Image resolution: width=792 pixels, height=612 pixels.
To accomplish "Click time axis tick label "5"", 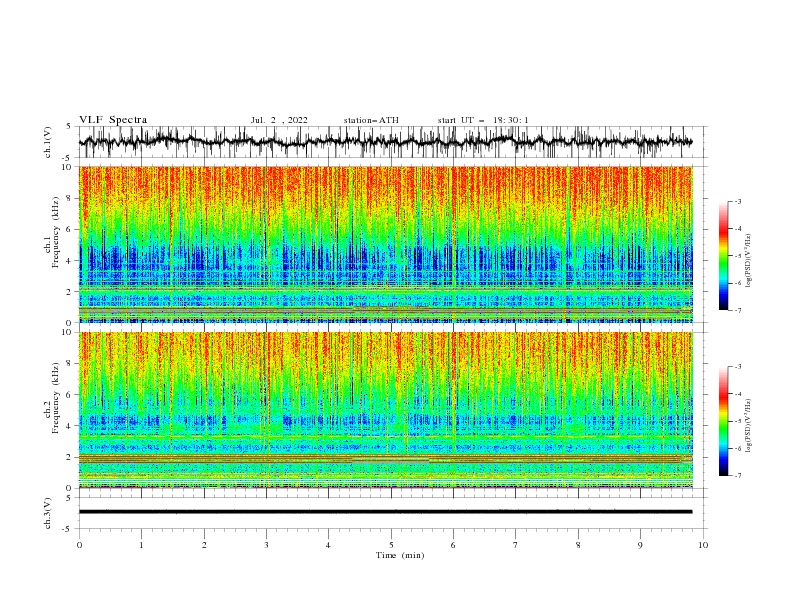I will tap(391, 545).
